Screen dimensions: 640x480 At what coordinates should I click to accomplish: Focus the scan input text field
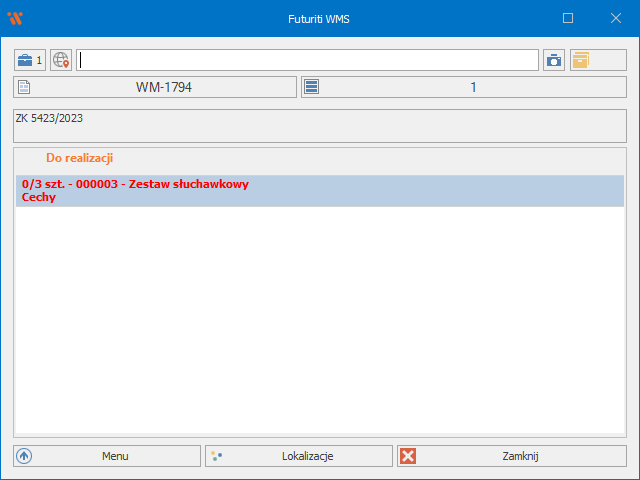[x=307, y=60]
